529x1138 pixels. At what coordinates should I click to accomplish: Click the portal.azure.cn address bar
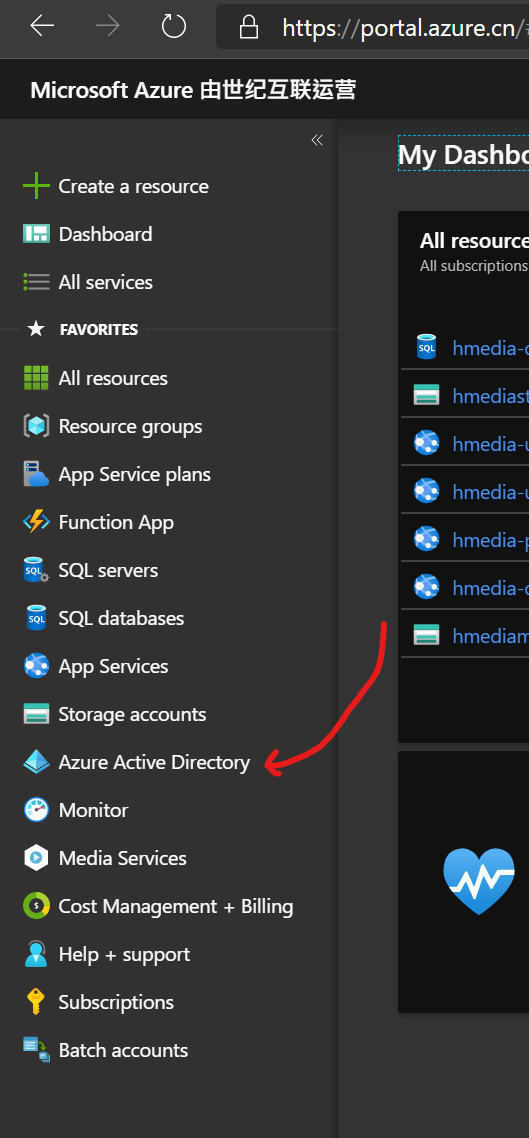373,28
